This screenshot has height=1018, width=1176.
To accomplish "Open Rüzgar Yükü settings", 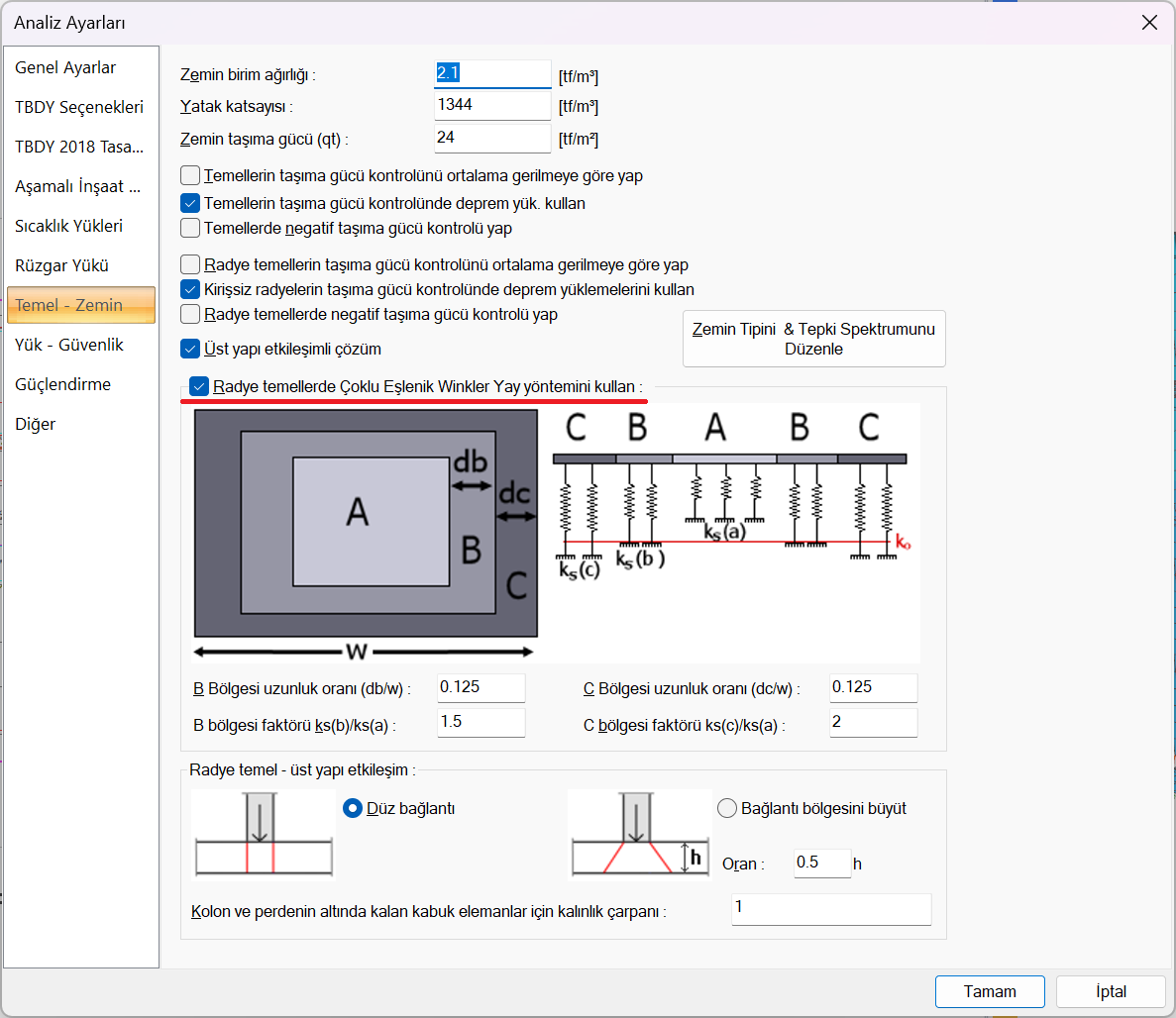I will click(x=81, y=266).
